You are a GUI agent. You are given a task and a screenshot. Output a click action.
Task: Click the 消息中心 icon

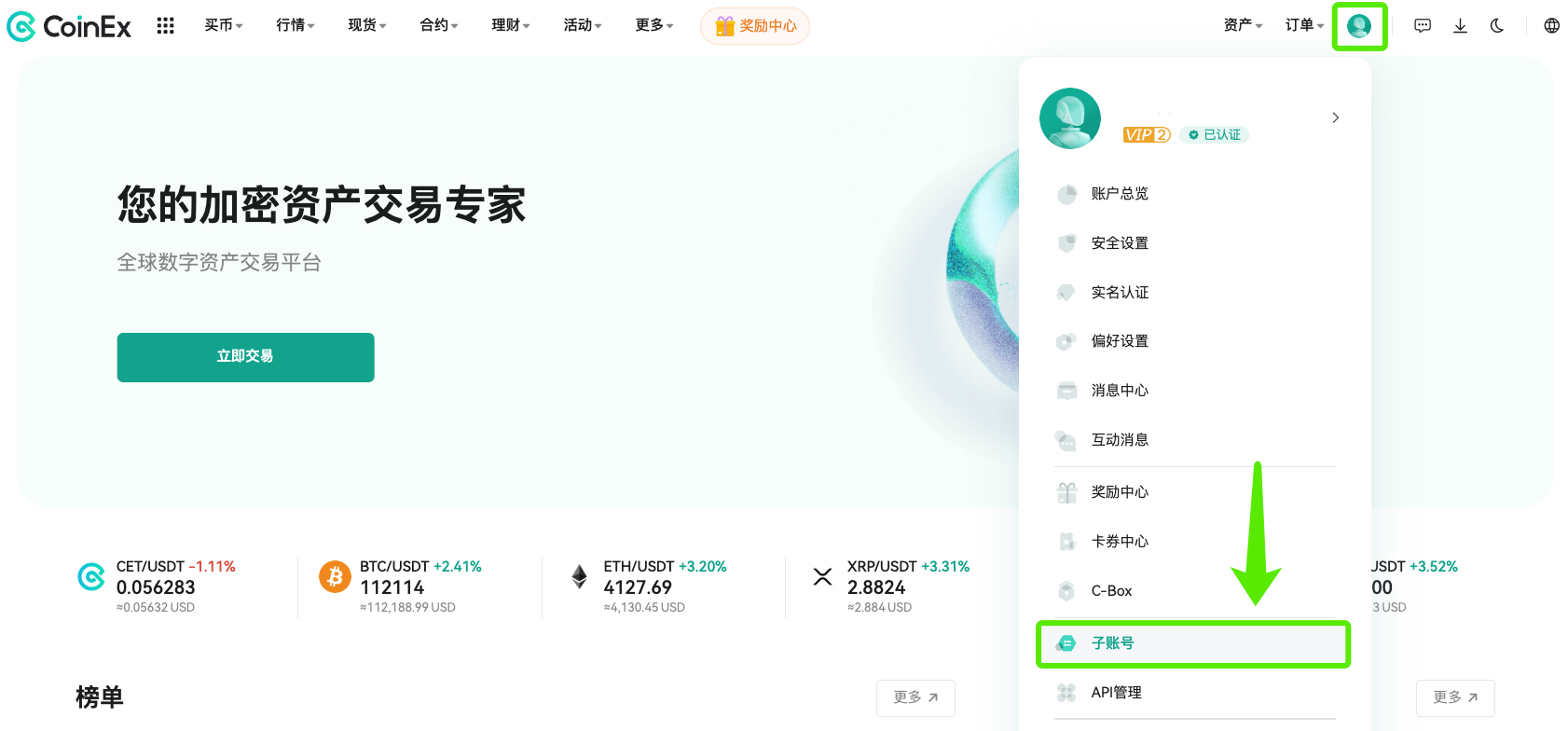[x=1066, y=391]
